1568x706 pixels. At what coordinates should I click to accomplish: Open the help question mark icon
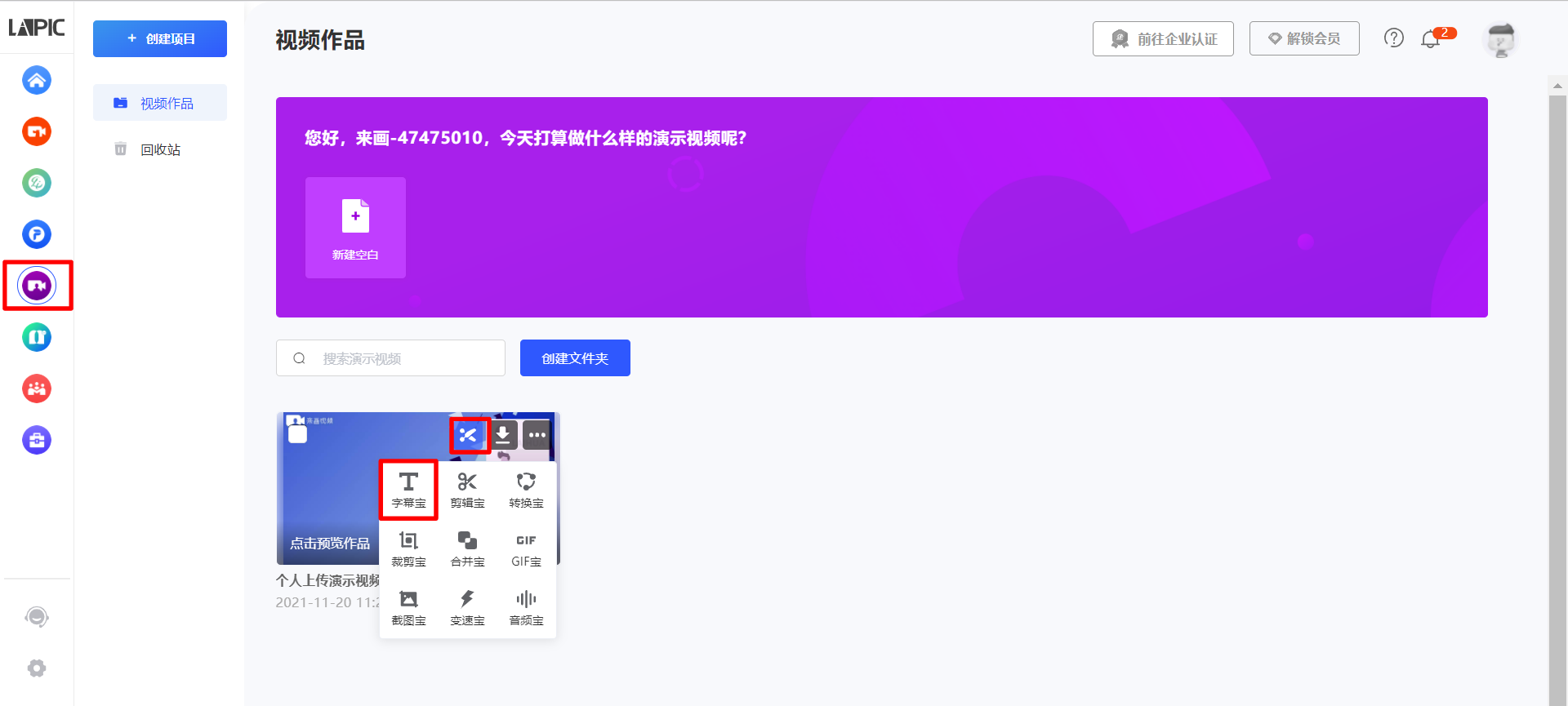tap(1394, 38)
